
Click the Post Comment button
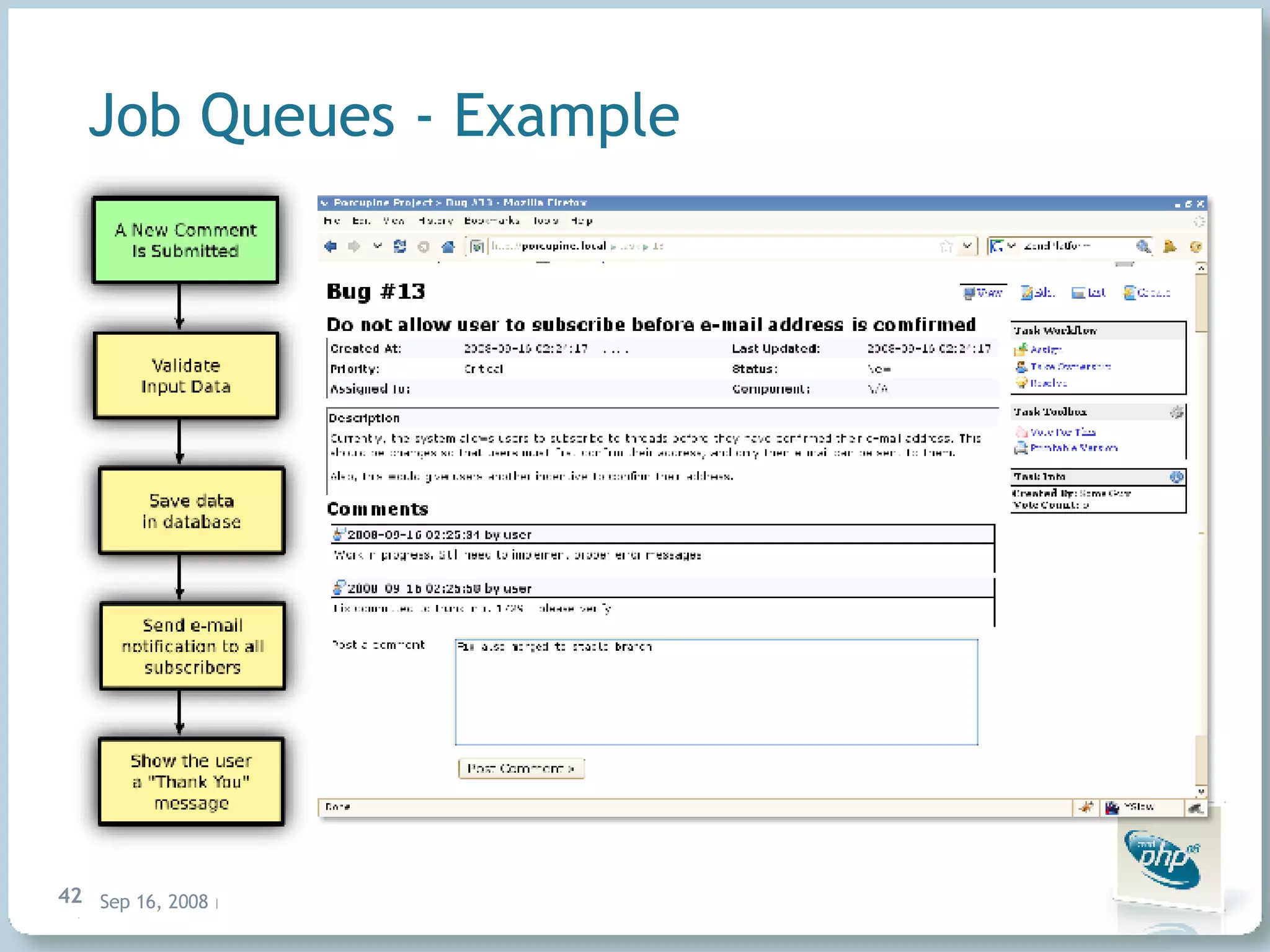tap(521, 769)
